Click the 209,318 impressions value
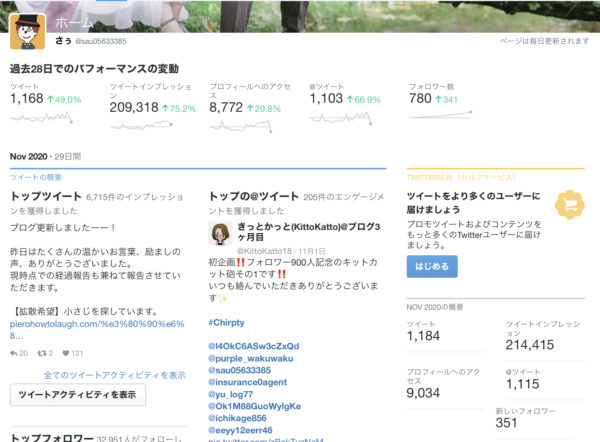The width and height of the screenshot is (600, 442). (x=134, y=108)
